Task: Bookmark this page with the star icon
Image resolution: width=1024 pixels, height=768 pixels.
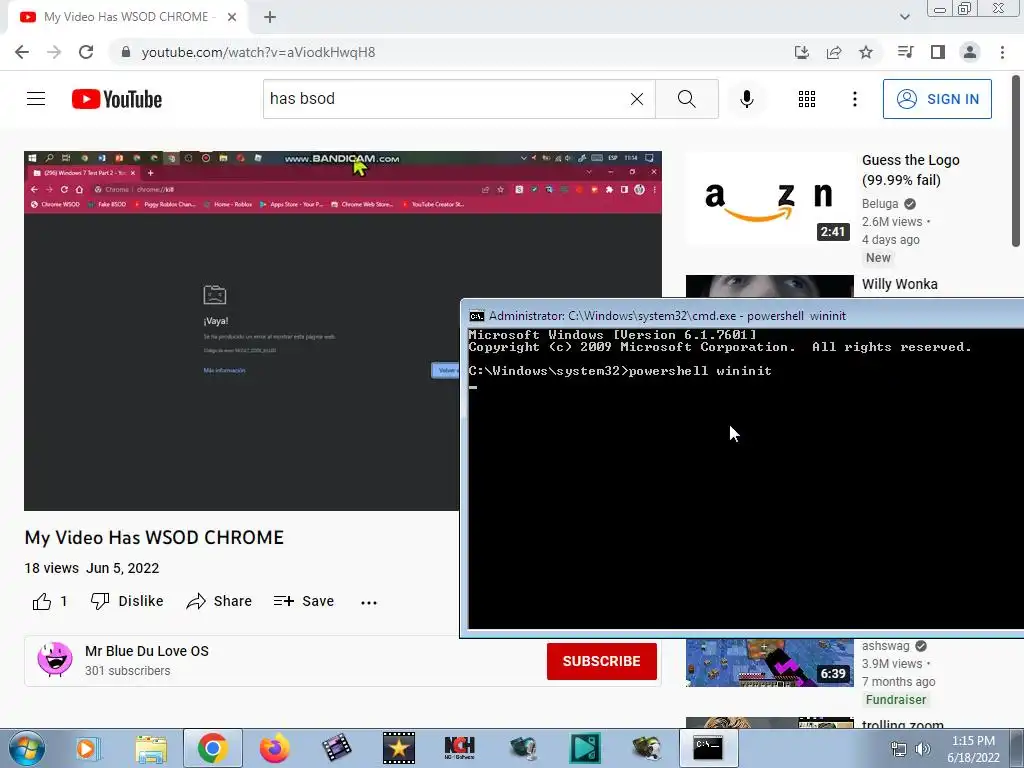Action: click(x=866, y=52)
